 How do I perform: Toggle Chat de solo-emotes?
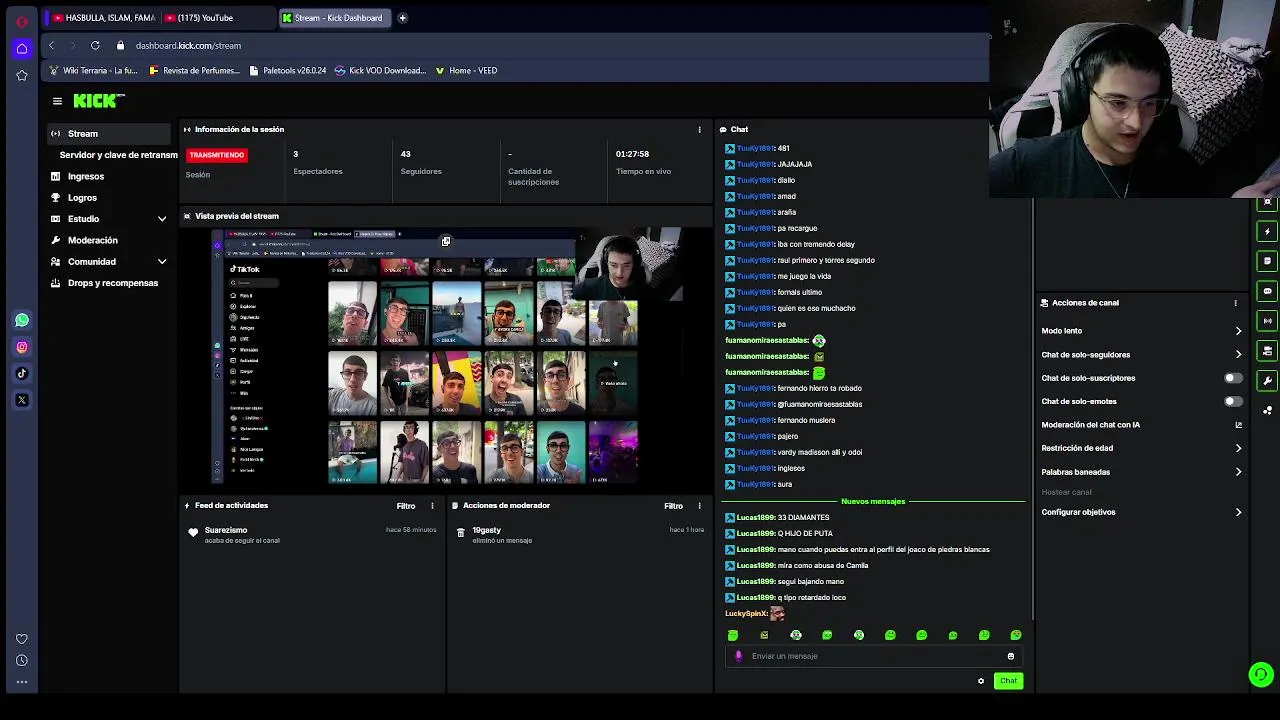[x=1233, y=401]
